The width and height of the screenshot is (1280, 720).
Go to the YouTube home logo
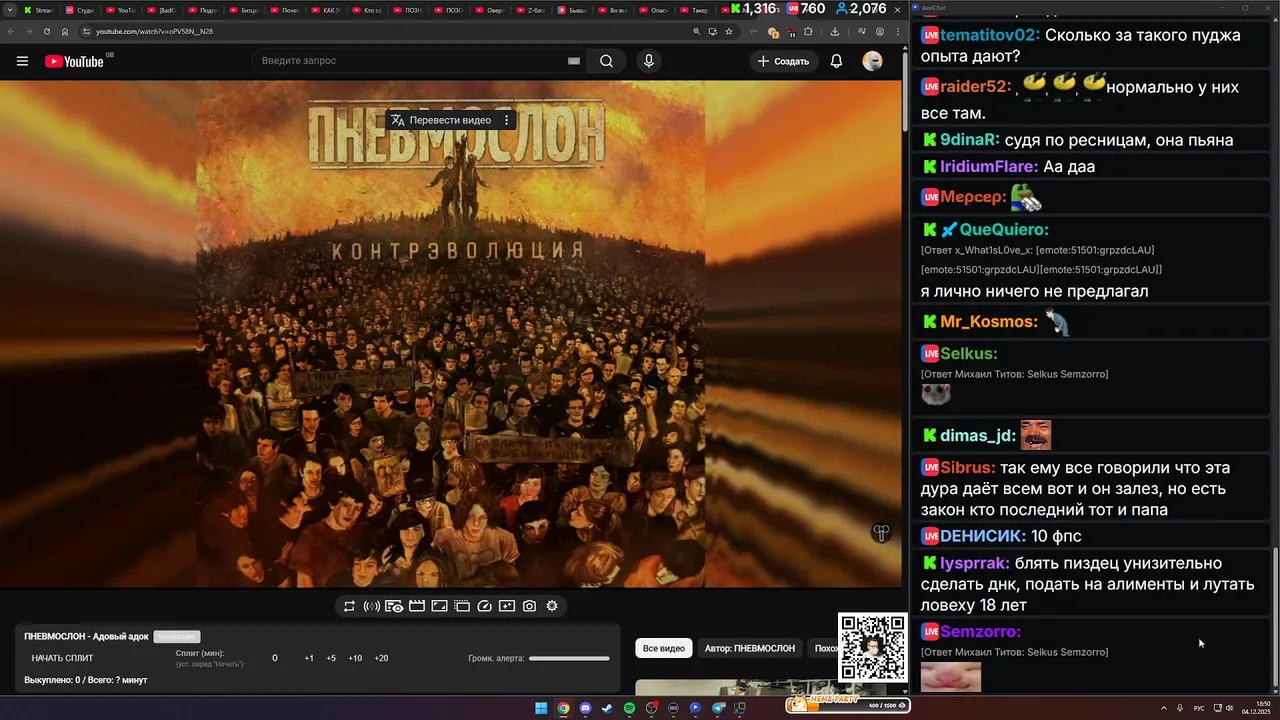pyautogui.click(x=74, y=61)
